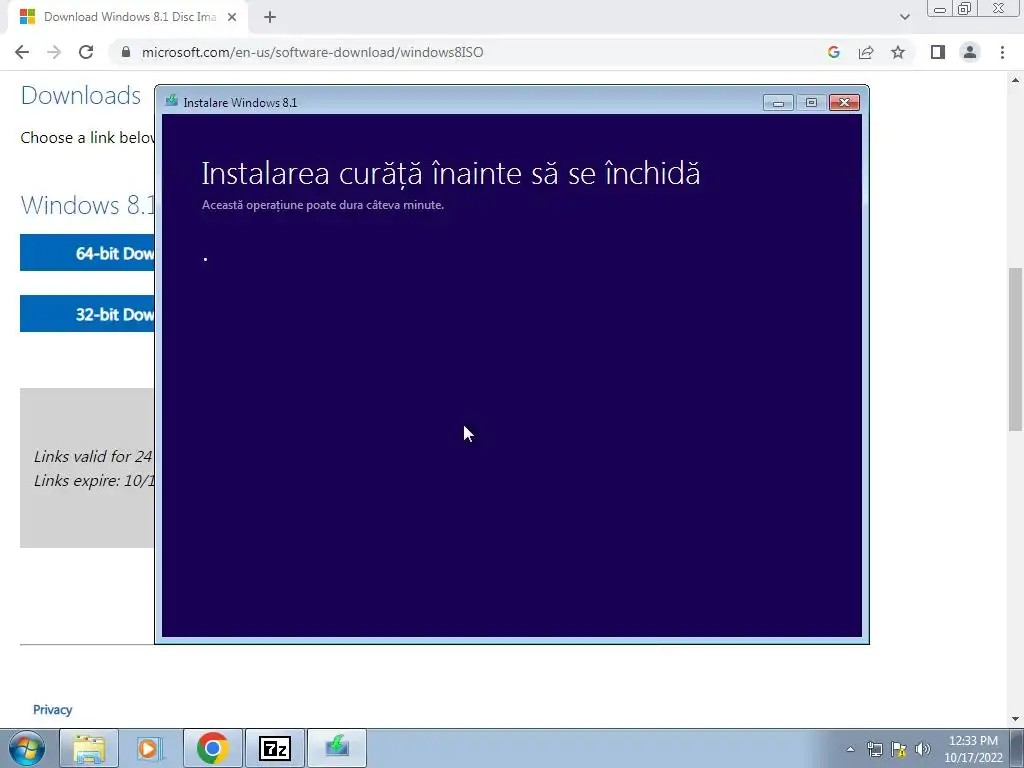
Task: Click the scrollbar down arrow
Action: click(1015, 719)
